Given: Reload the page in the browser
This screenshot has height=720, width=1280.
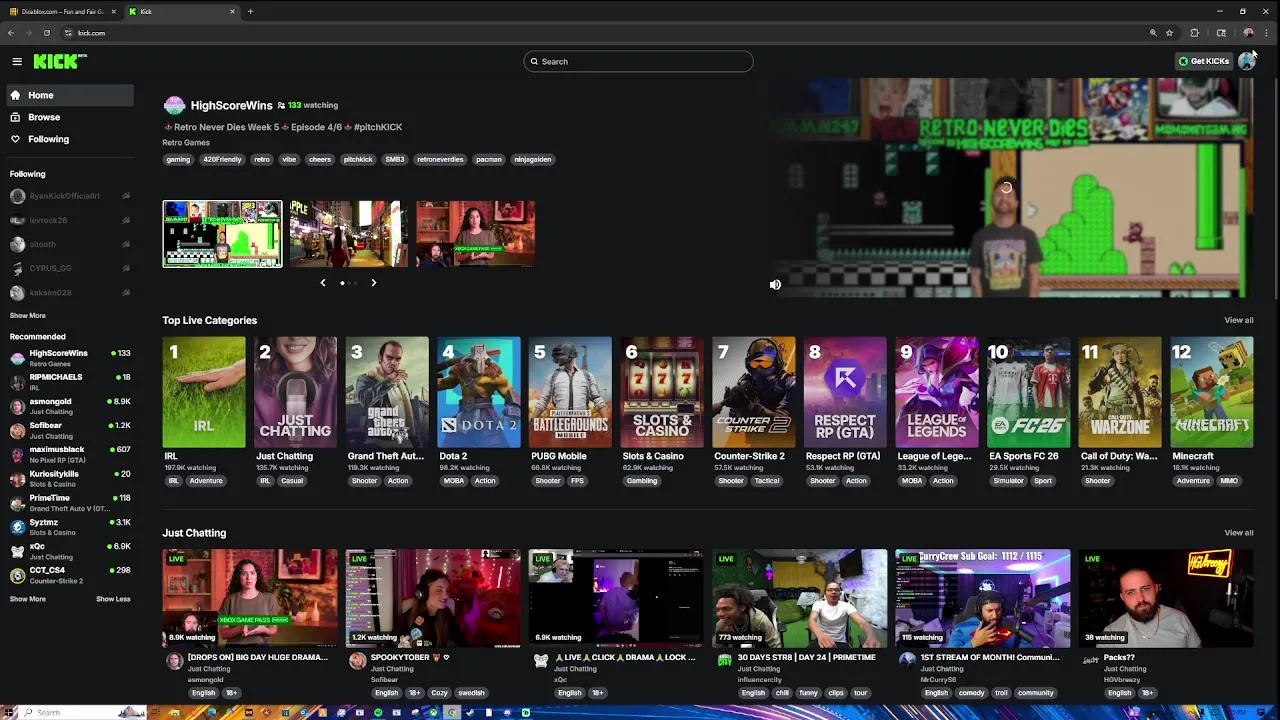Looking at the screenshot, I should pyautogui.click(x=46, y=33).
